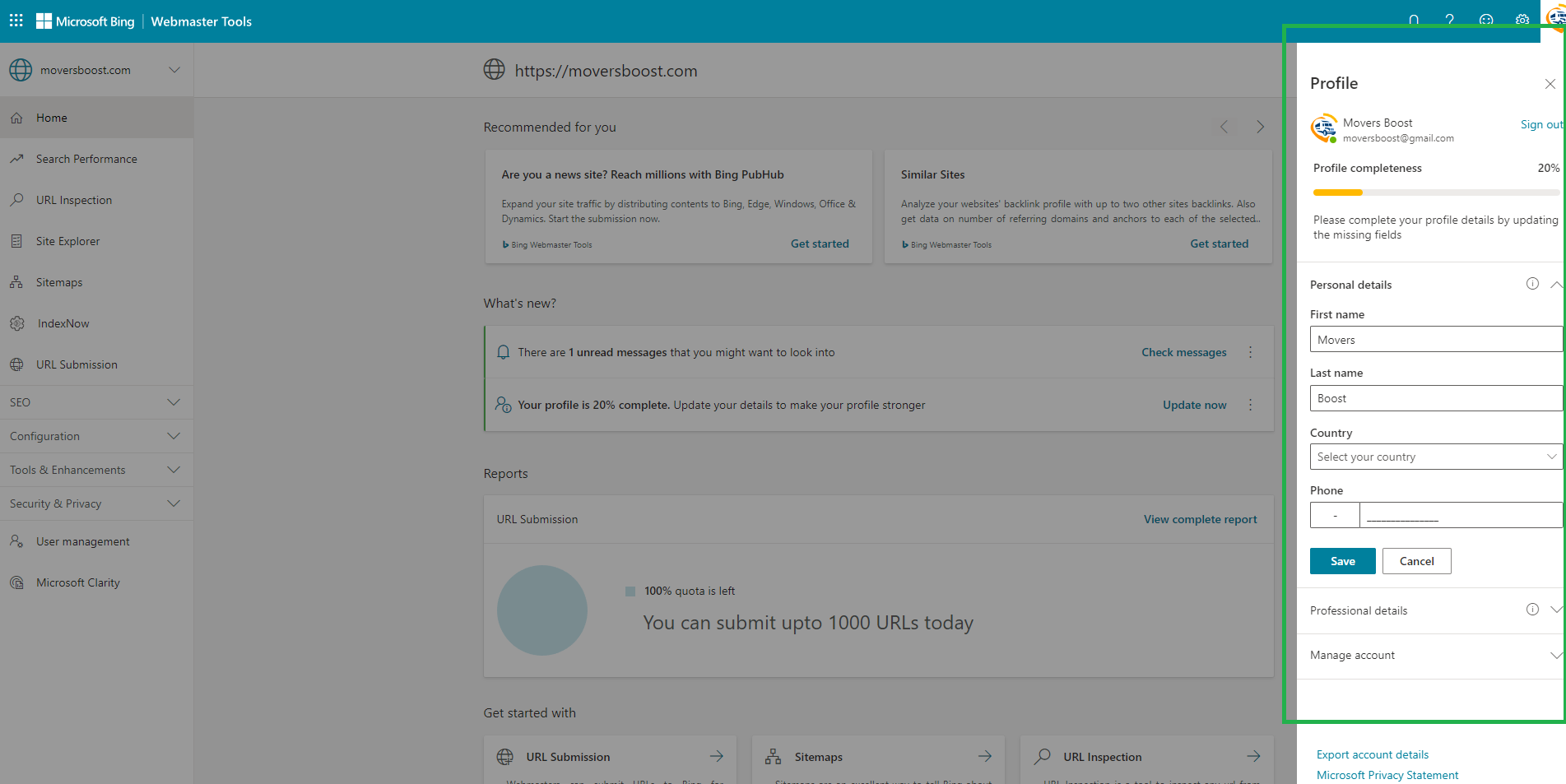Open the help question mark icon
Image resolution: width=1566 pixels, height=784 pixels.
click(1449, 21)
